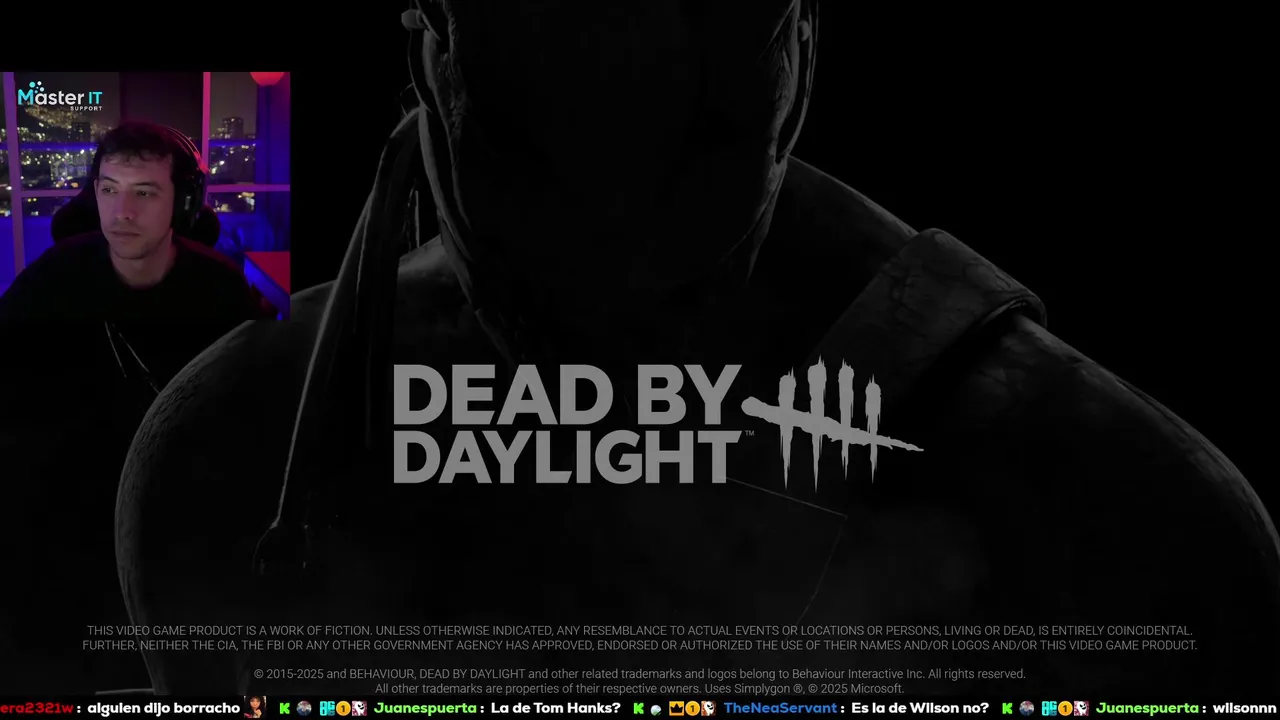Click the tally-mark slash emblem beside the logo

[x=832, y=424]
